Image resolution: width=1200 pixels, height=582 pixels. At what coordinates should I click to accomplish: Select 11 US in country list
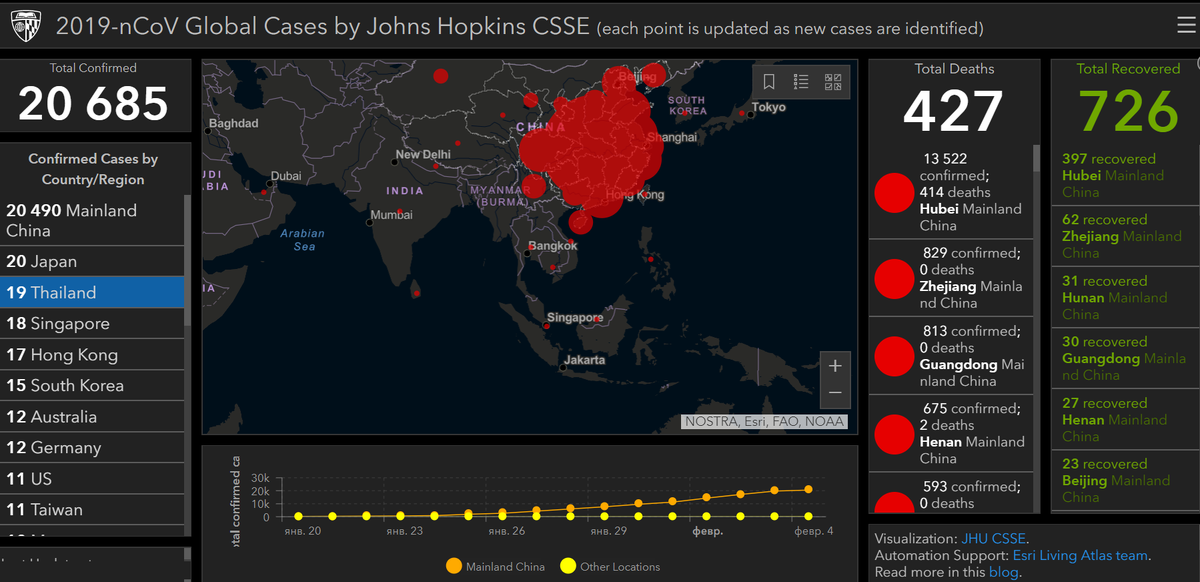(x=92, y=478)
